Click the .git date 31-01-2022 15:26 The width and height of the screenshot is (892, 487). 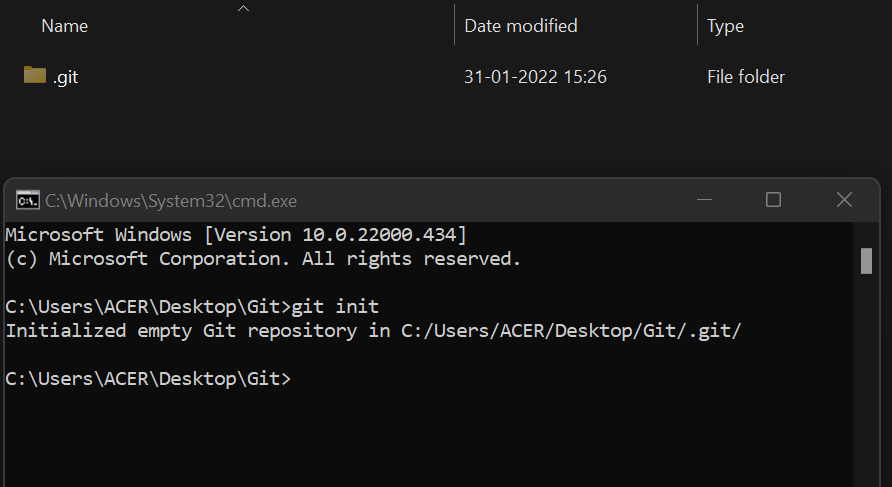535,77
